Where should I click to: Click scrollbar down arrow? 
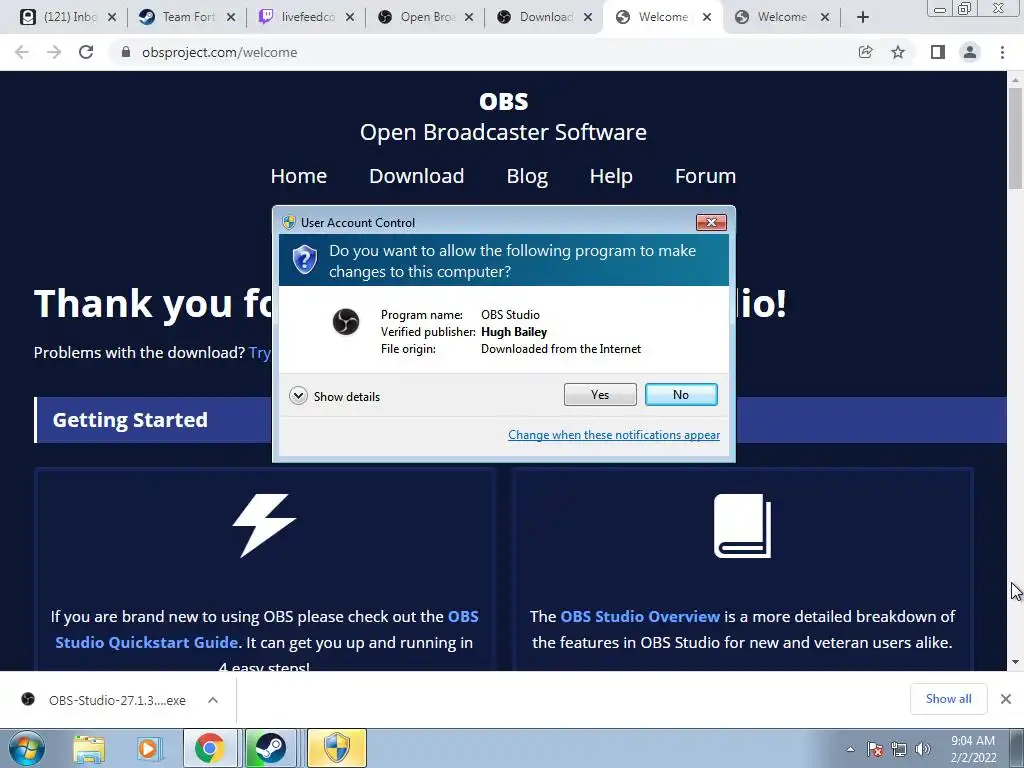tap(1015, 662)
